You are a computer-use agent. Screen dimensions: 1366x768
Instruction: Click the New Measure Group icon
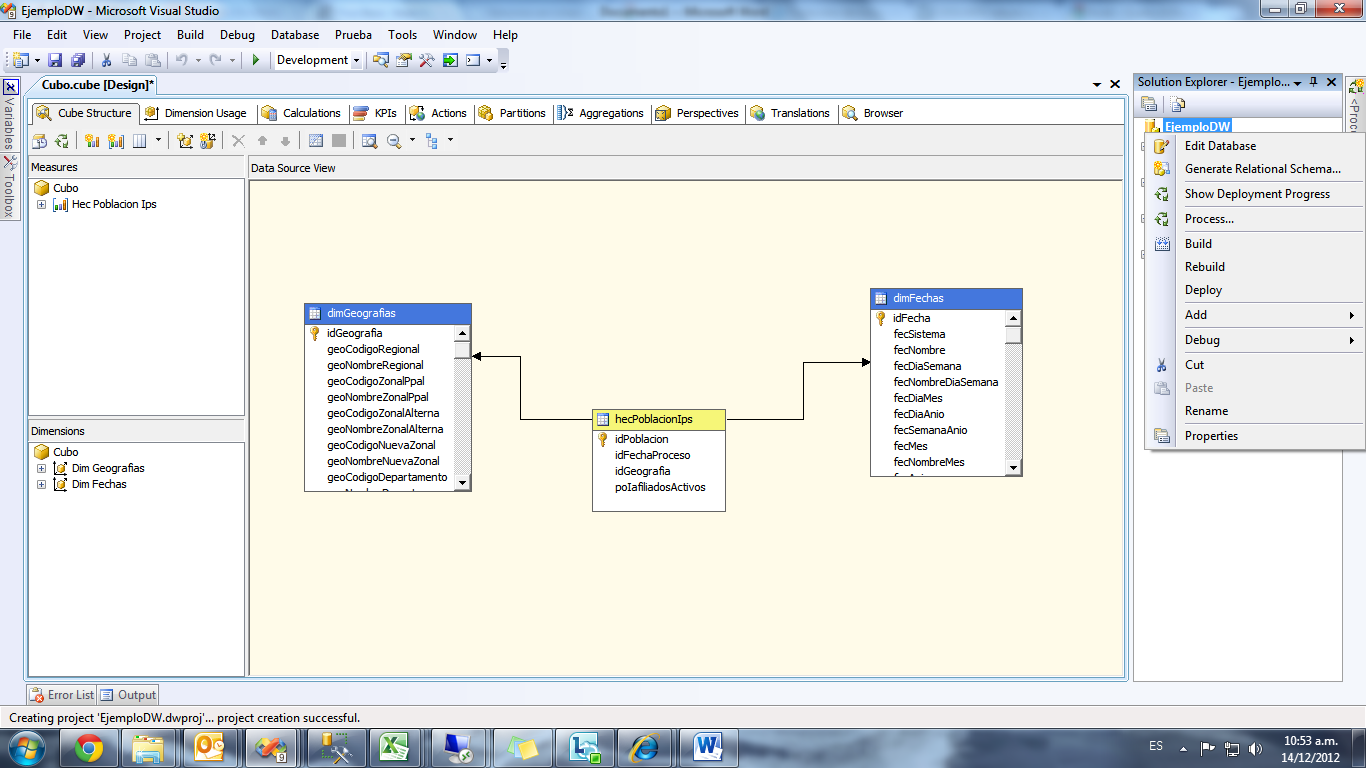pos(117,140)
